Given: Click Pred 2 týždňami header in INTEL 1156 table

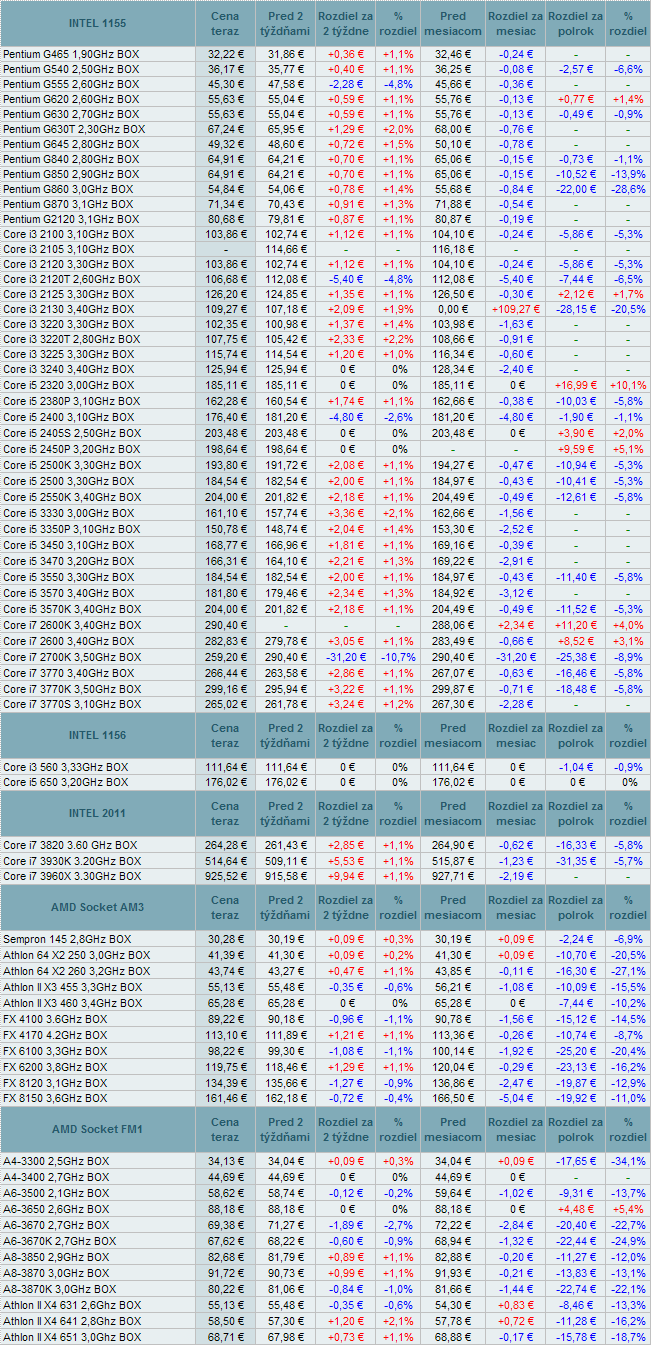Looking at the screenshot, I should tap(285, 734).
